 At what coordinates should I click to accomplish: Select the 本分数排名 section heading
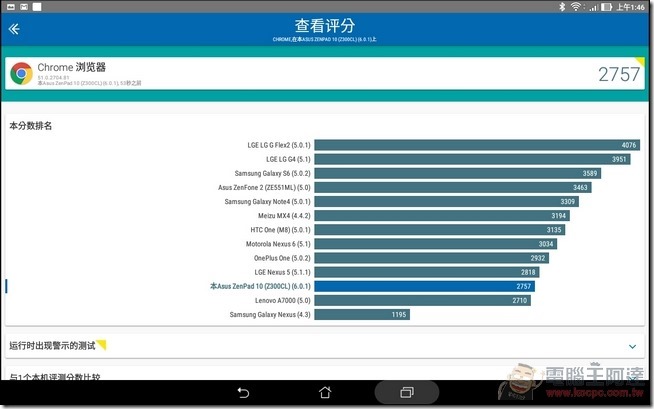[x=31, y=126]
